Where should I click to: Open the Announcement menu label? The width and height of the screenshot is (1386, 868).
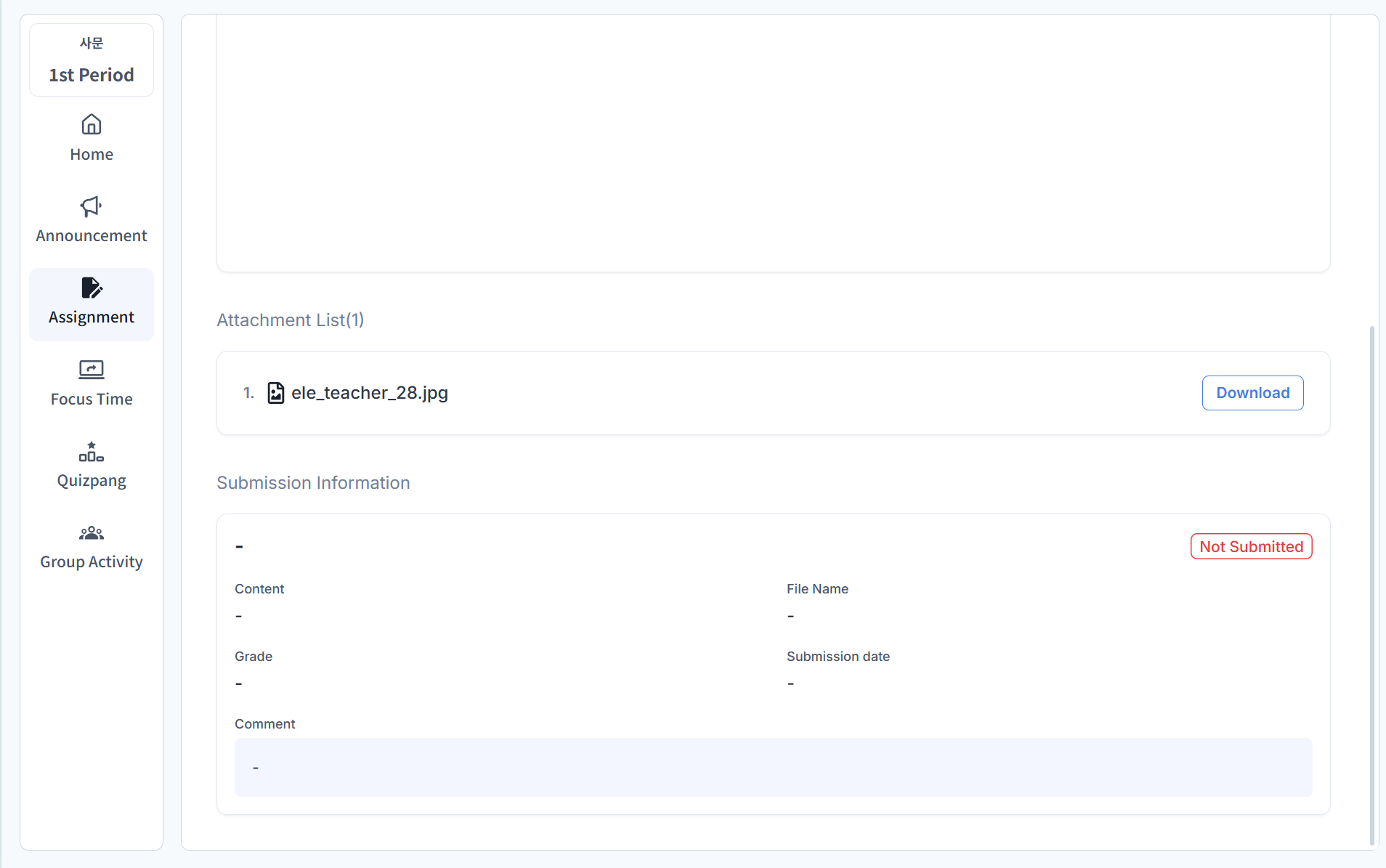92,236
